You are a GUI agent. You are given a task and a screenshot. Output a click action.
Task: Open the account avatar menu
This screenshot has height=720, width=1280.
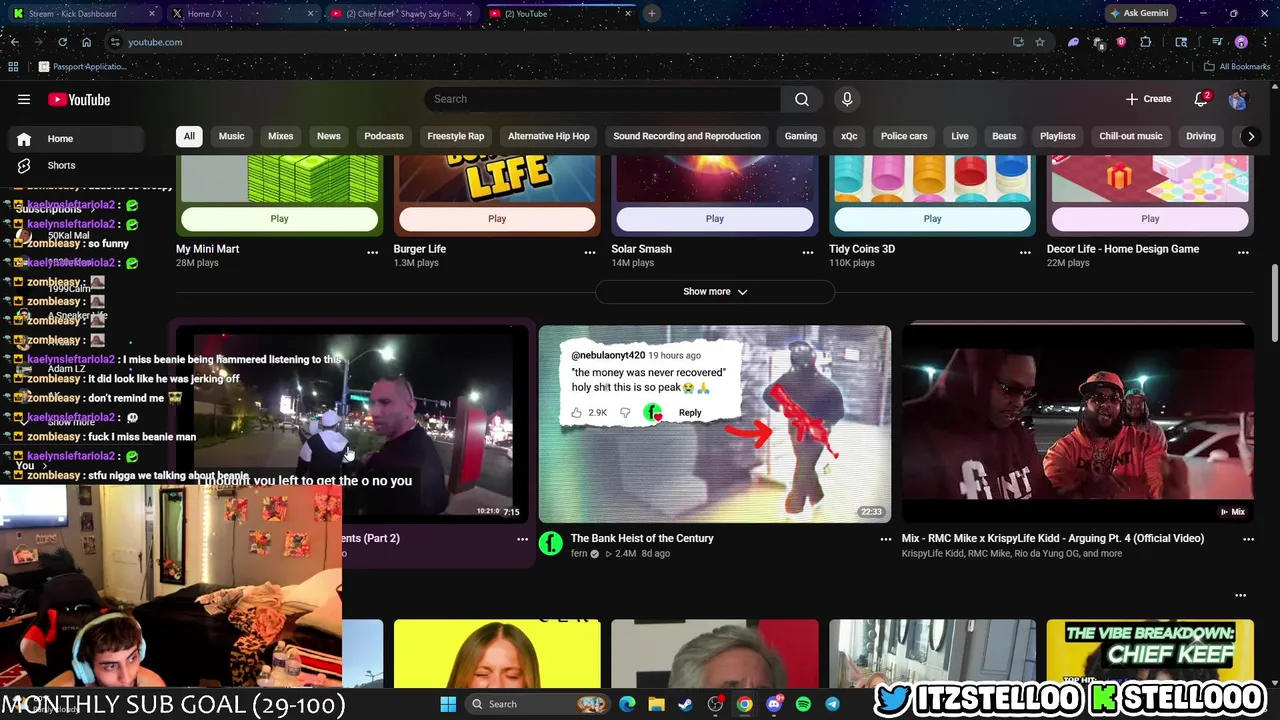pyautogui.click(x=1238, y=99)
